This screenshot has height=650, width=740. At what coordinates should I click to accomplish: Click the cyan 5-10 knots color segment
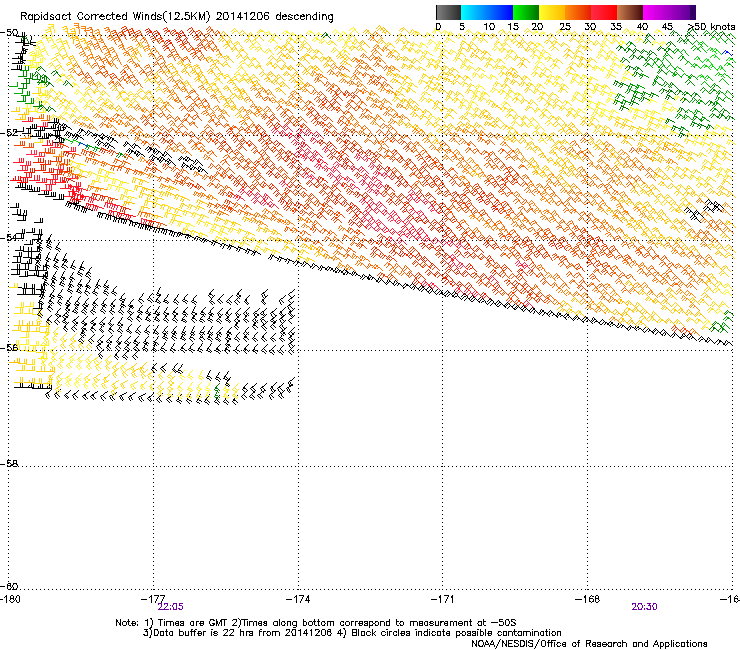tap(474, 13)
